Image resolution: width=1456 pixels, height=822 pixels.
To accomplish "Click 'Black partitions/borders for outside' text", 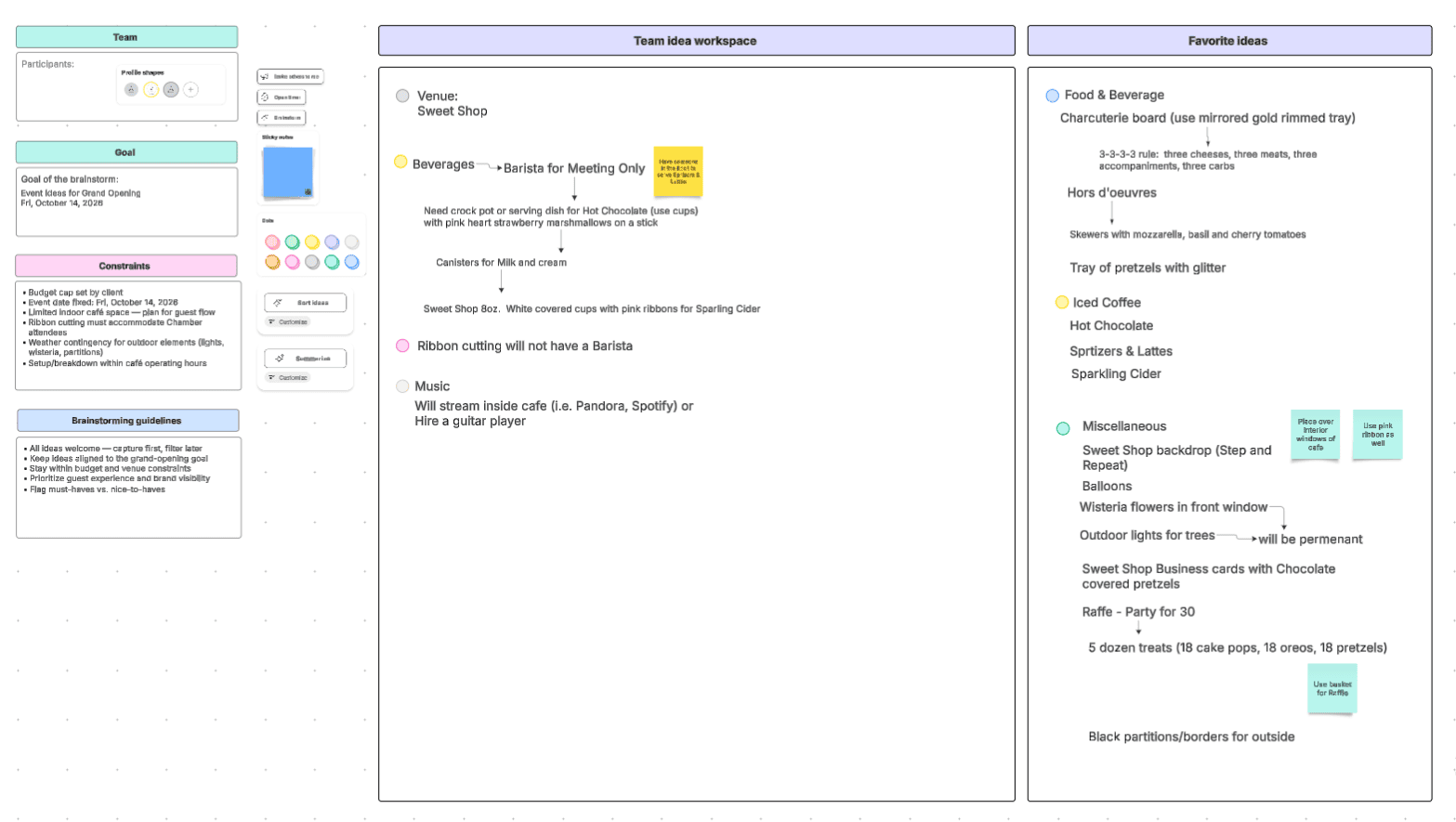I will coord(1191,737).
